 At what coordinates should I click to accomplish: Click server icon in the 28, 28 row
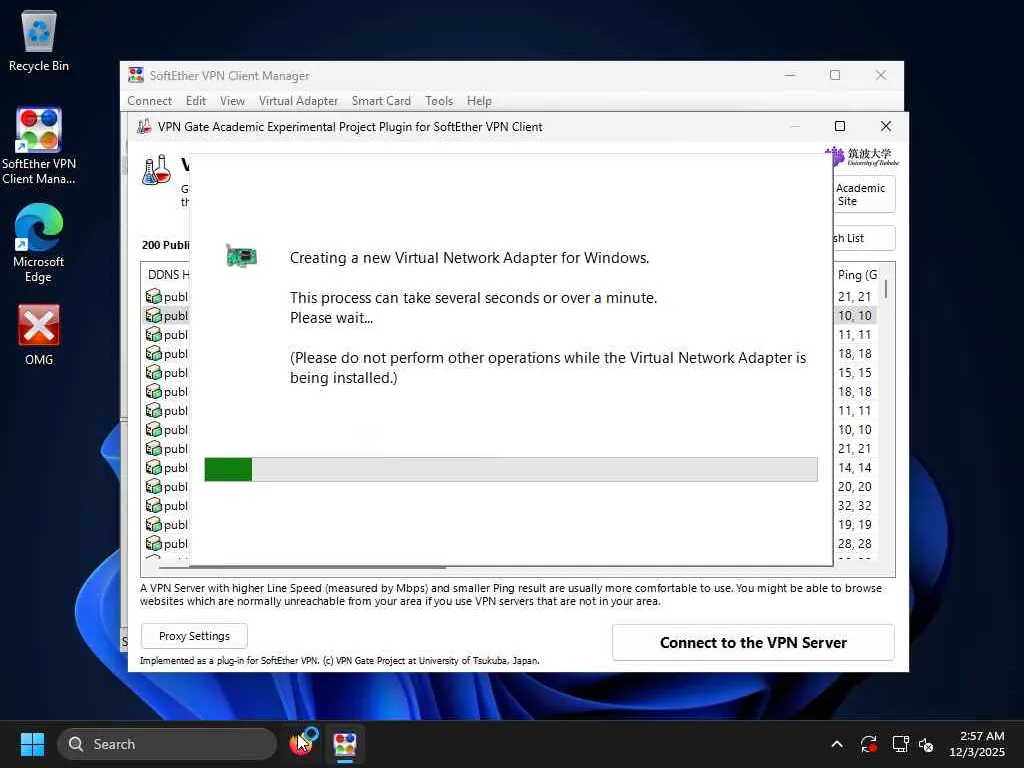point(153,543)
